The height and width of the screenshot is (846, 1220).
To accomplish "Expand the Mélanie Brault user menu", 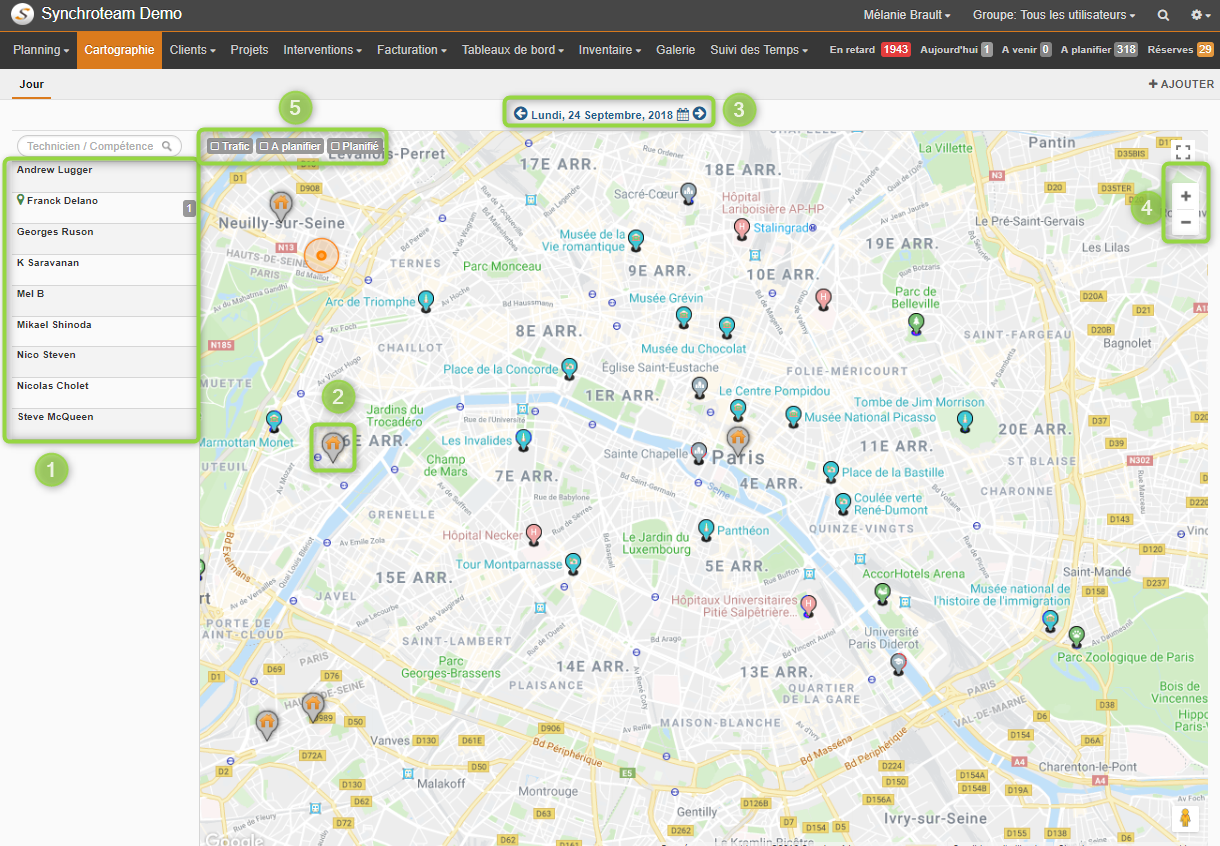I will pyautogui.click(x=906, y=15).
